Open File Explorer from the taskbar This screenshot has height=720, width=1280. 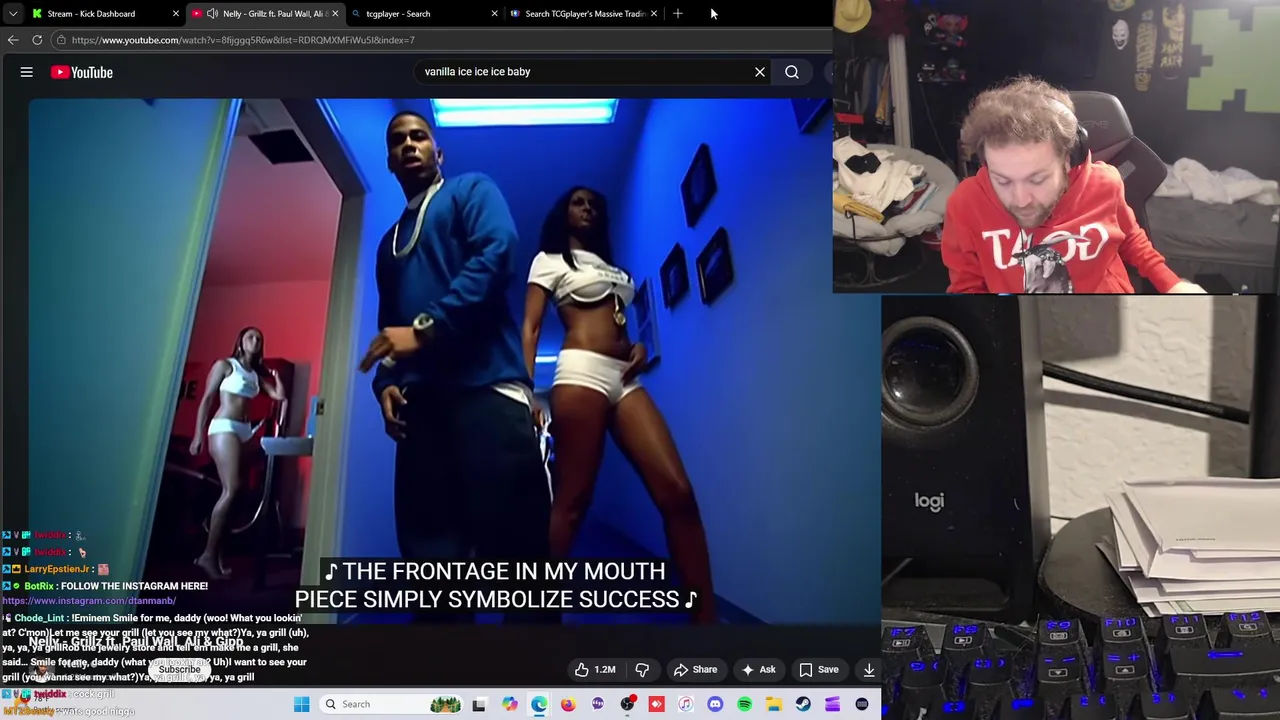[x=774, y=704]
